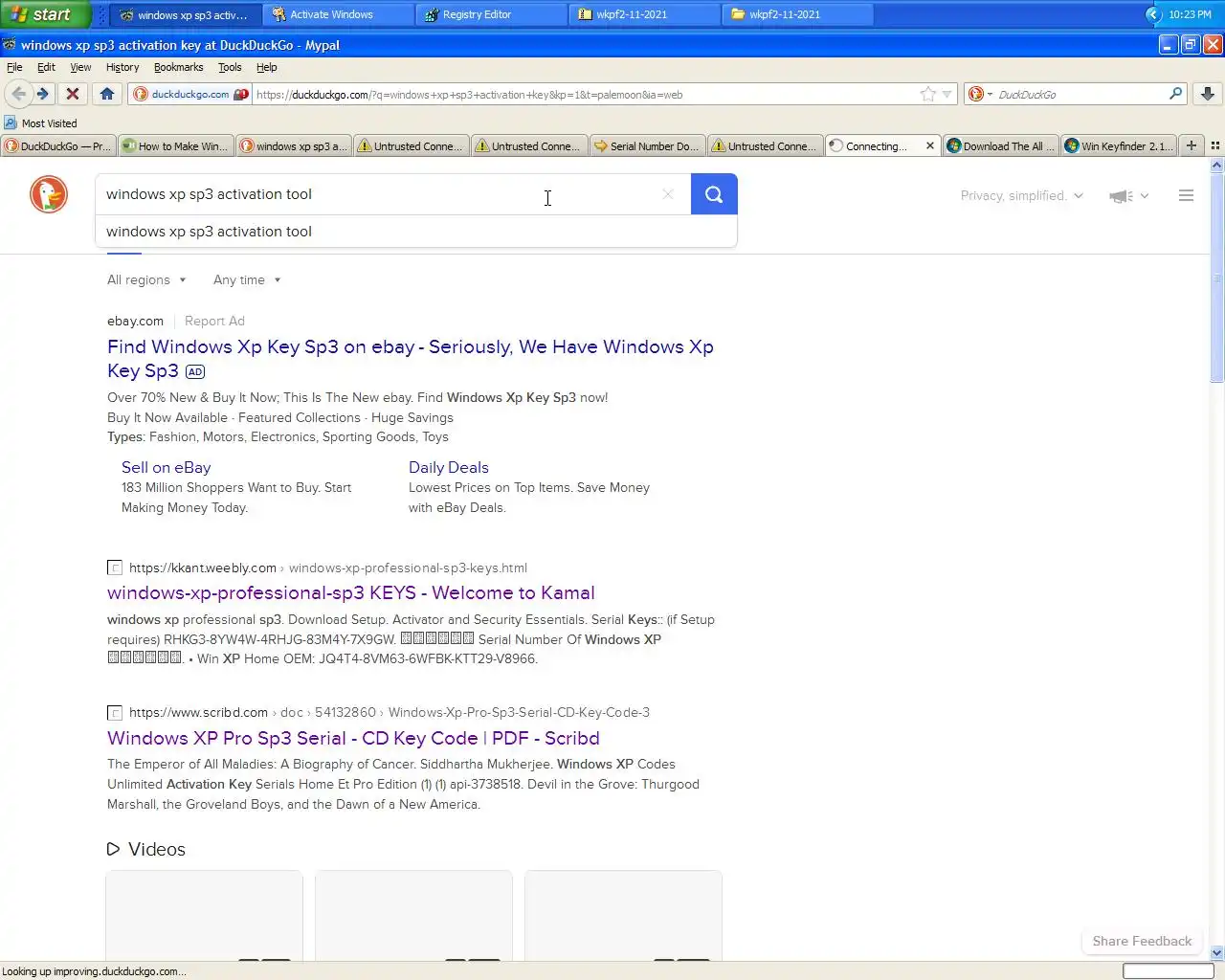Submit search with blue magnifier button
The height and width of the screenshot is (980, 1225).
(714, 194)
